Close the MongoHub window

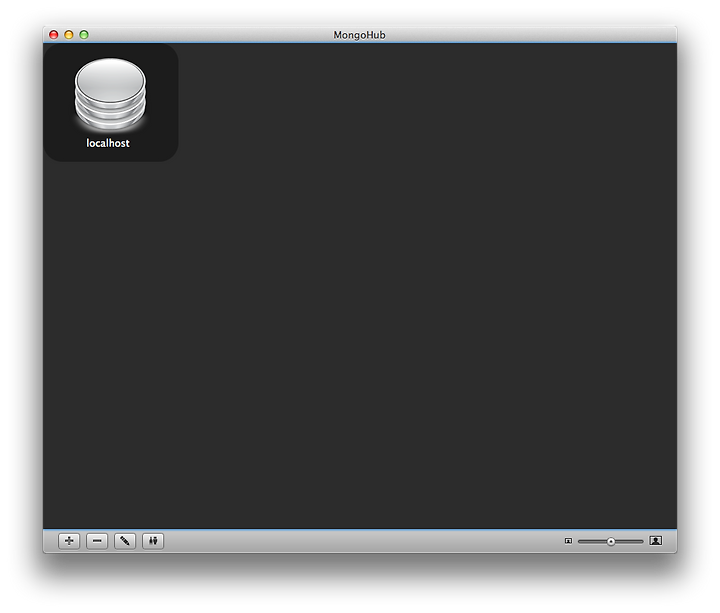[54, 35]
